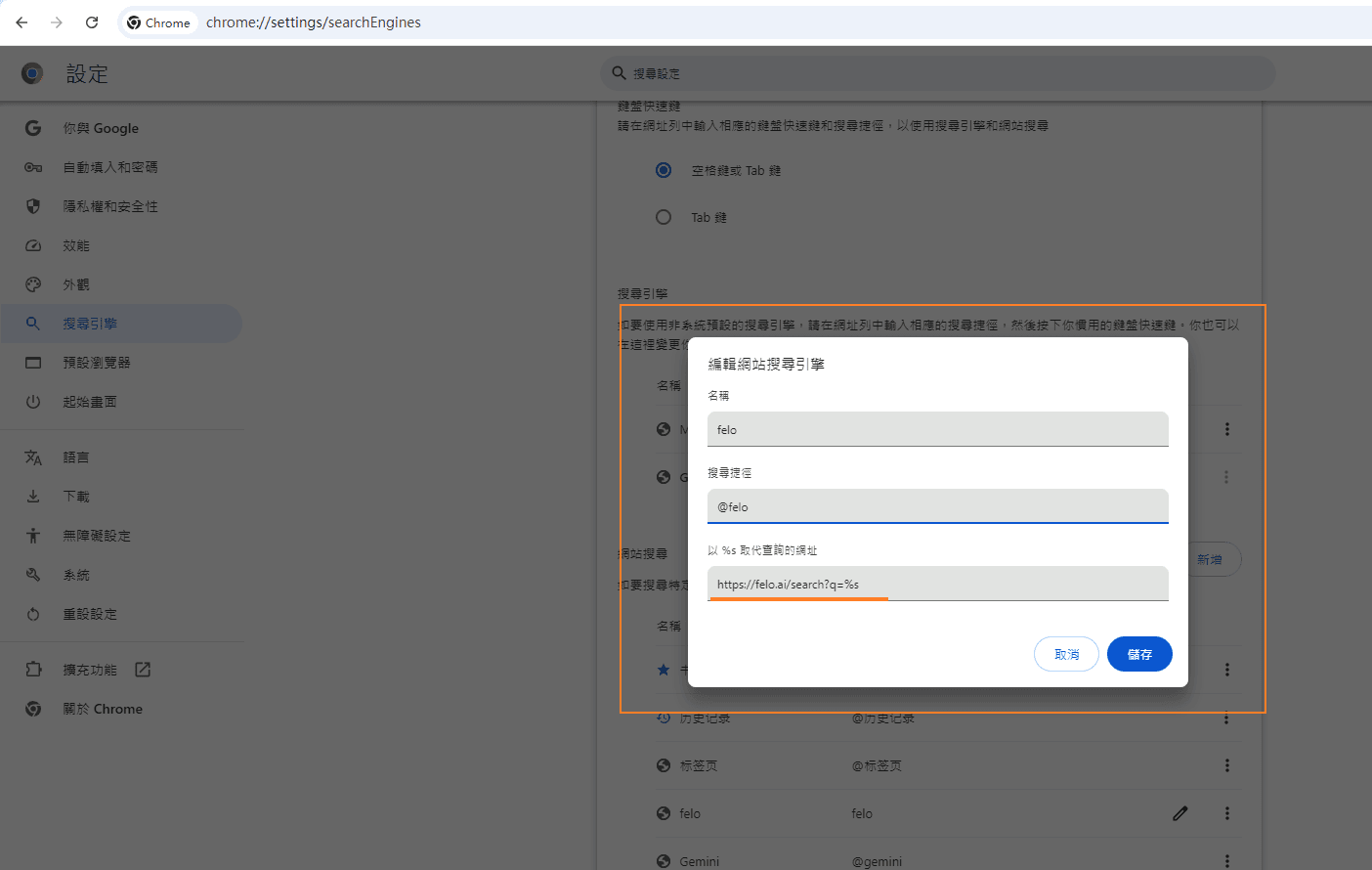Click the @标签页 shortcut text
The width and height of the screenshot is (1372, 870).
[x=877, y=765]
